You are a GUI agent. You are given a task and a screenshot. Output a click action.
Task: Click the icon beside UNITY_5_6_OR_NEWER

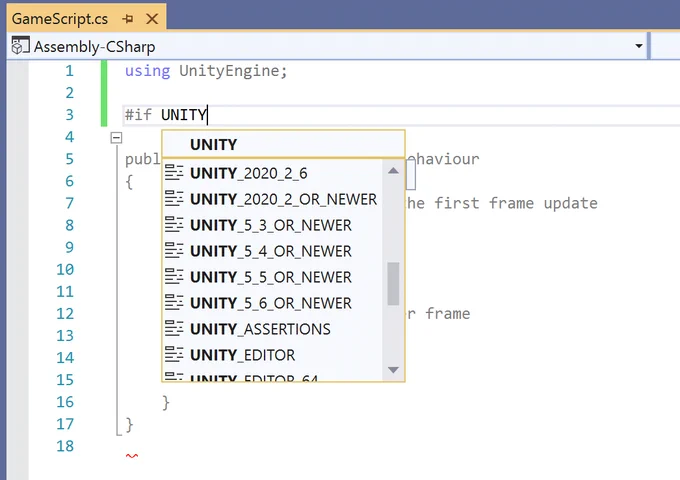pos(174,302)
